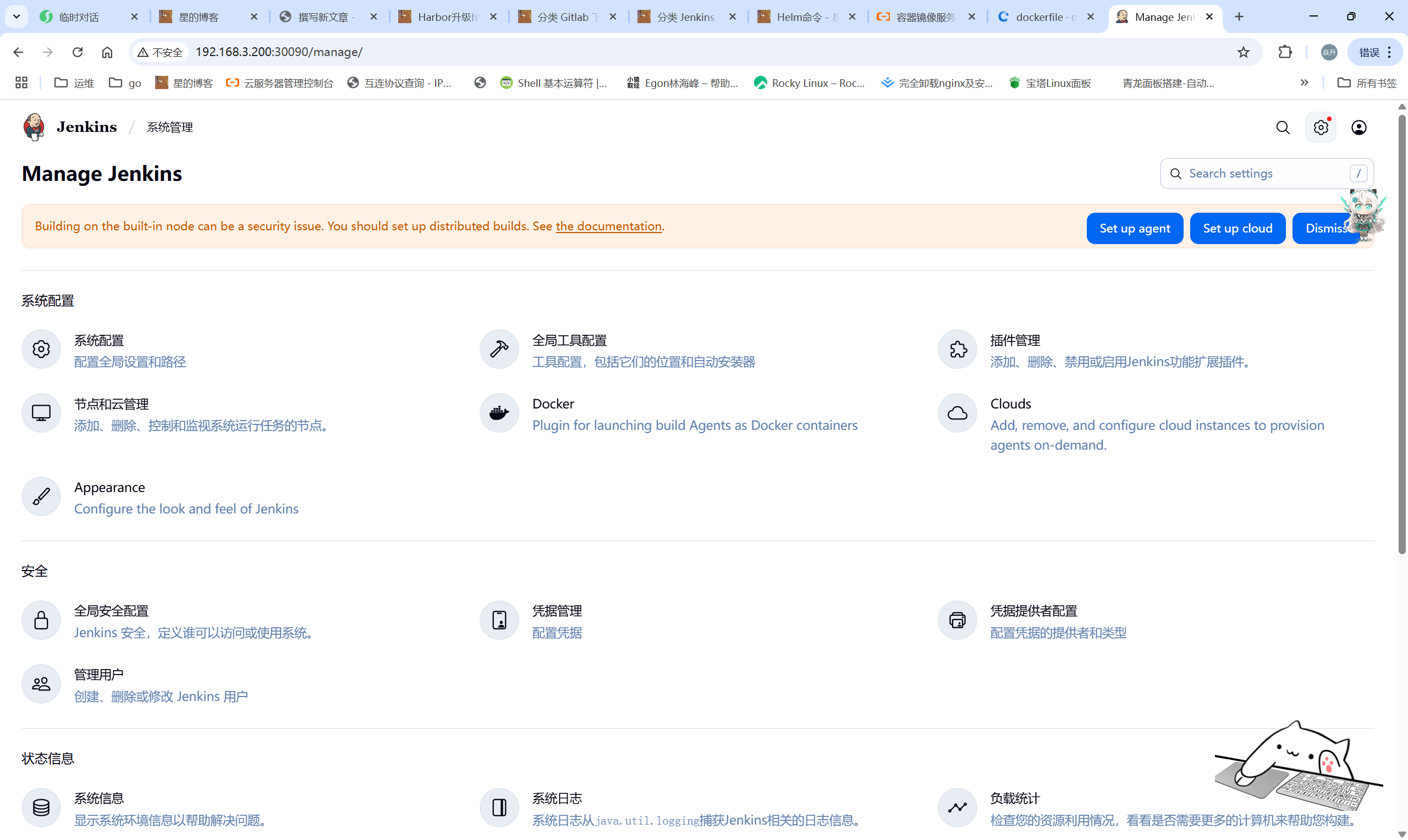The width and height of the screenshot is (1408, 840).
Task: Click the Set up agent button
Action: click(x=1135, y=228)
